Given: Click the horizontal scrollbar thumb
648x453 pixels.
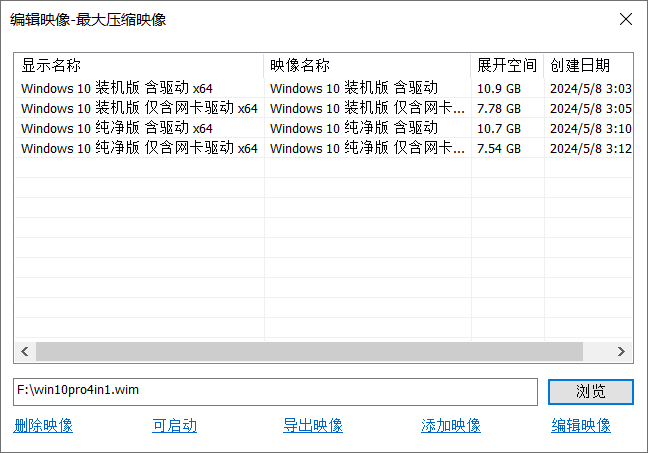Looking at the screenshot, I should 310,352.
